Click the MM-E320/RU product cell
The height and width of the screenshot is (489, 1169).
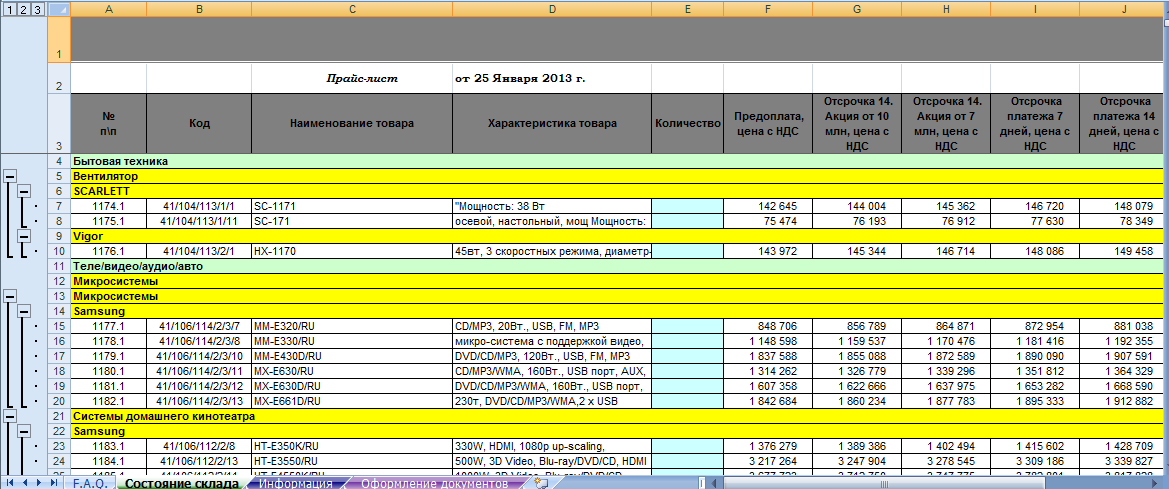(x=352, y=326)
